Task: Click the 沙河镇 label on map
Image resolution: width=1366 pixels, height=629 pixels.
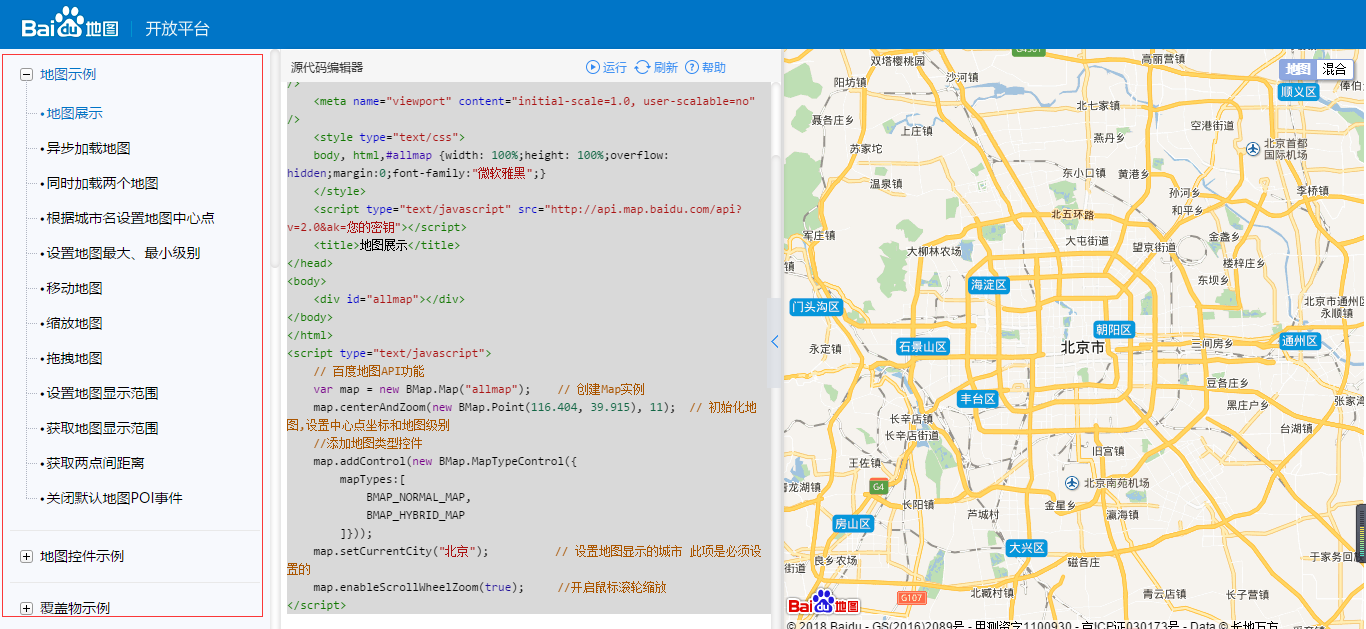Action: [x=962, y=77]
